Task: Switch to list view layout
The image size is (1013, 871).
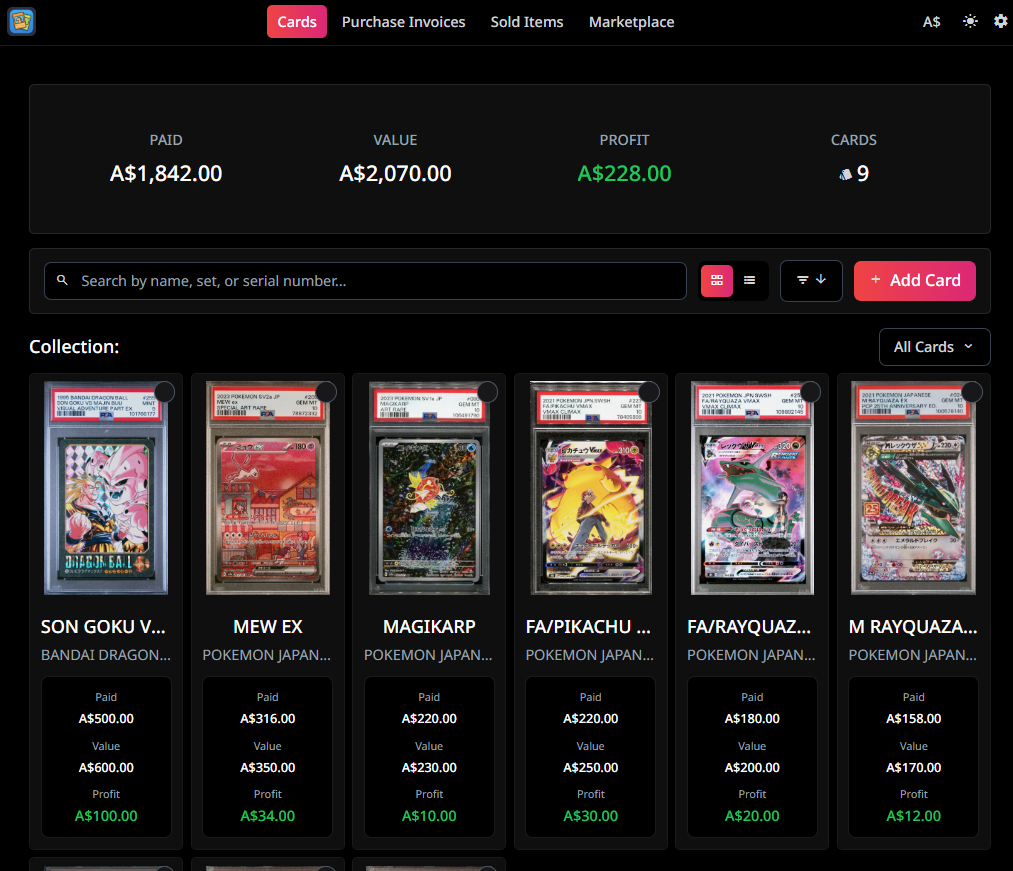Action: [x=750, y=281]
